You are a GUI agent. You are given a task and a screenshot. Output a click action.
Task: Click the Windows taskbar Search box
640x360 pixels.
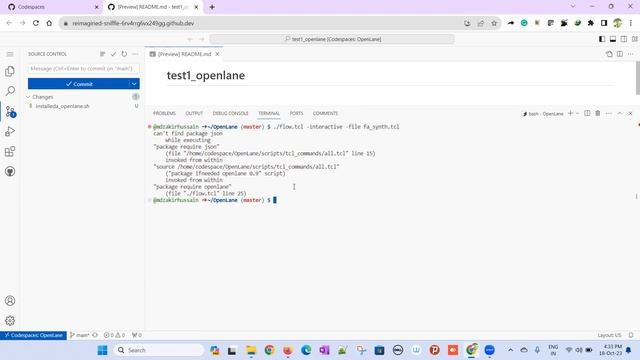[x=158, y=350]
